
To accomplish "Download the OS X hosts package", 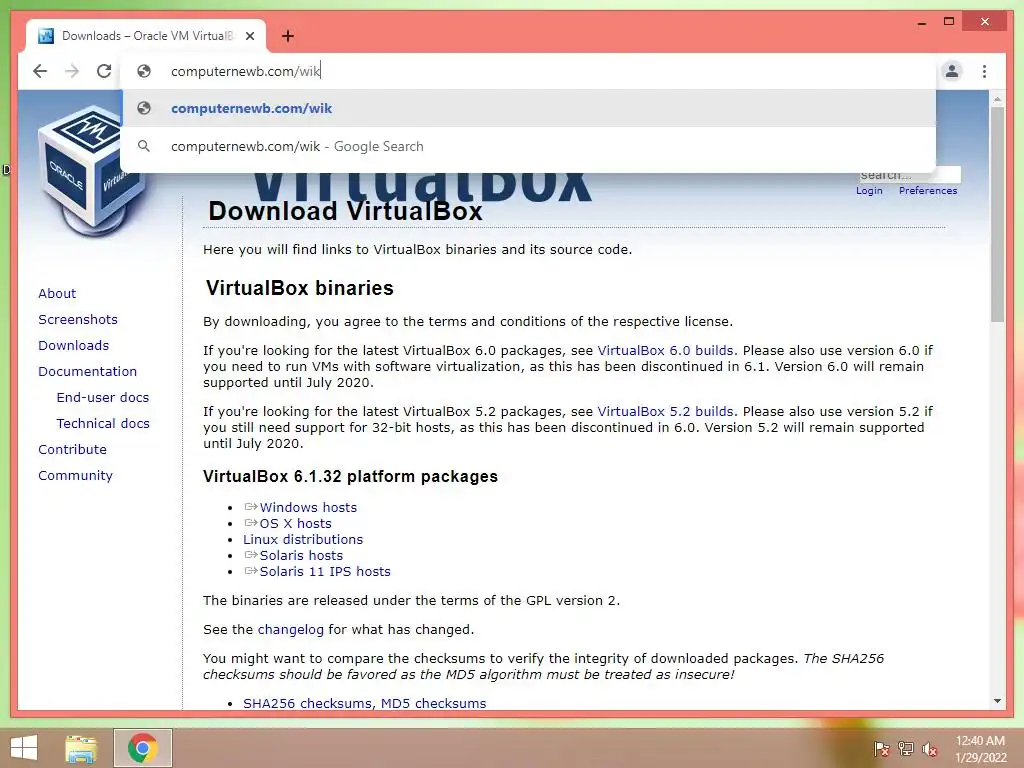I will [295, 524].
